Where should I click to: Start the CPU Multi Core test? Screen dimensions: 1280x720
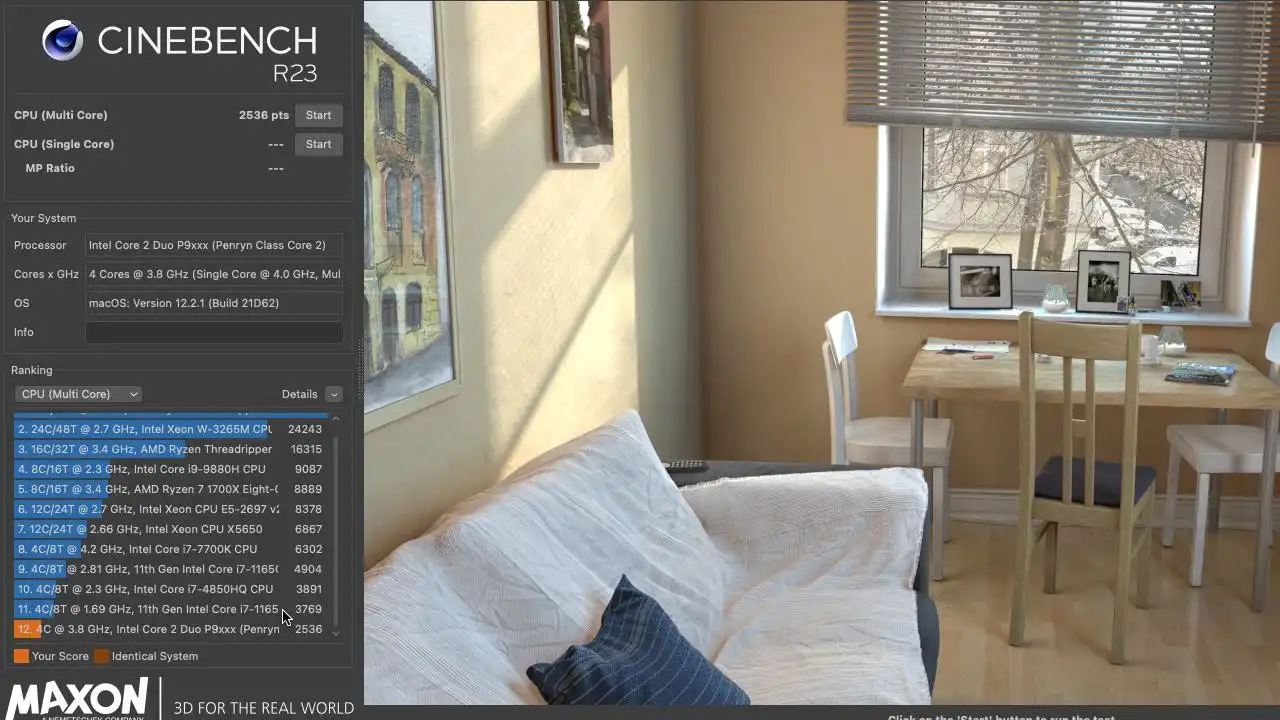[x=318, y=115]
